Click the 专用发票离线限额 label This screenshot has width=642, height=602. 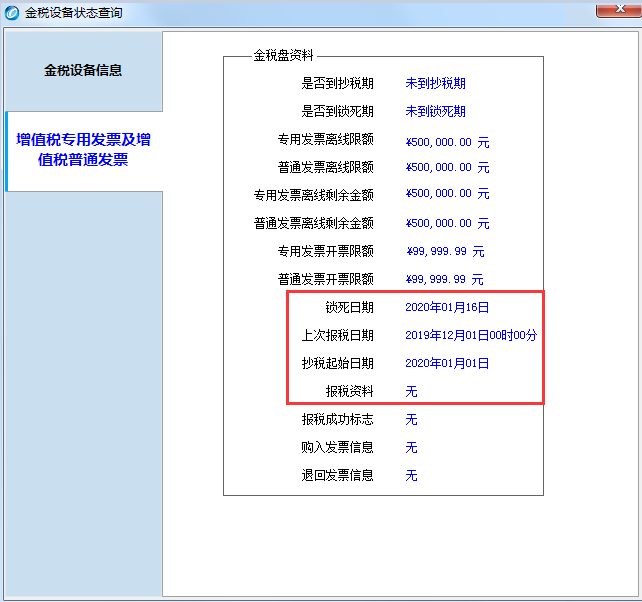pos(326,139)
